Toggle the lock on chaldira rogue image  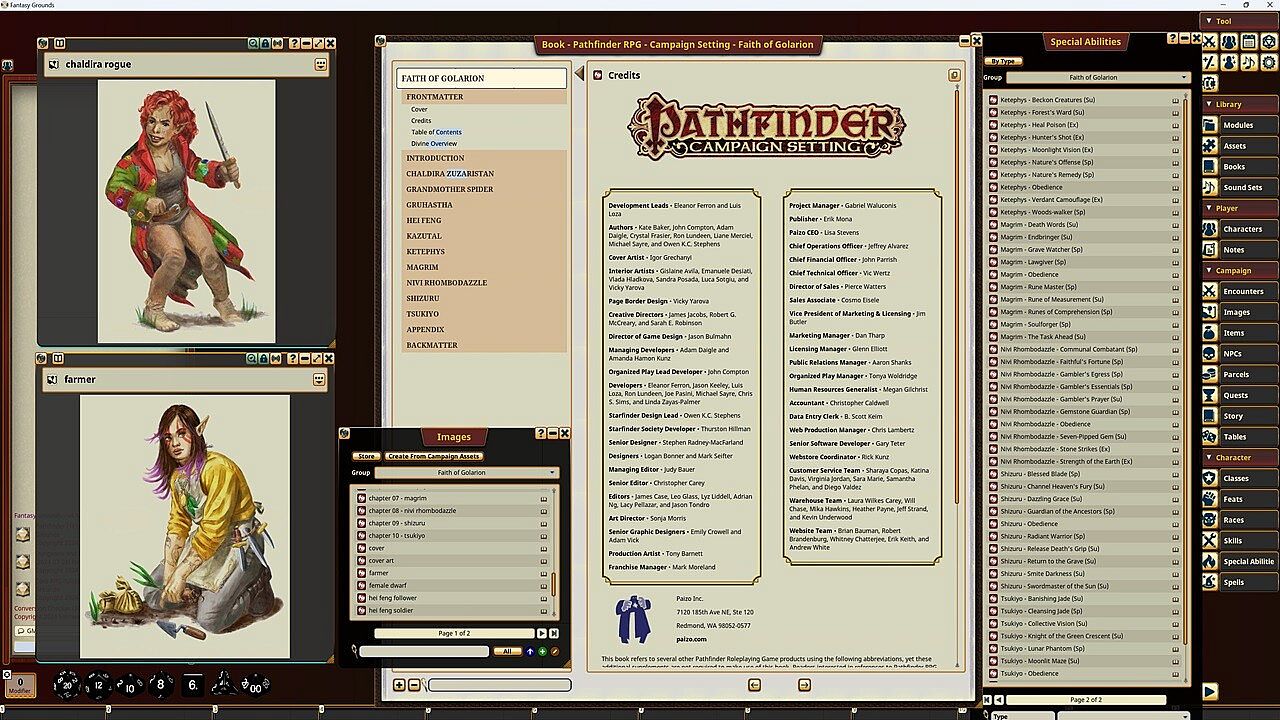coord(264,44)
